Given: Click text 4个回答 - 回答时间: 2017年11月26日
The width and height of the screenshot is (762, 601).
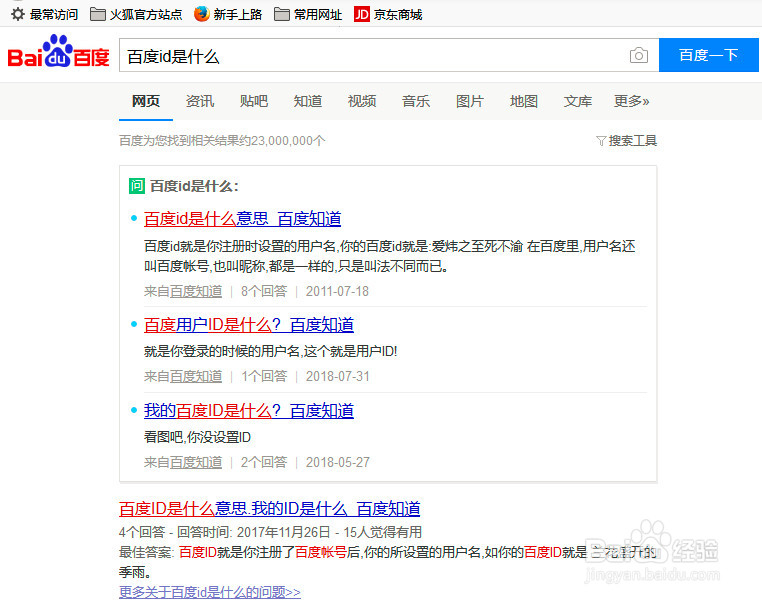Looking at the screenshot, I should [x=225, y=532].
